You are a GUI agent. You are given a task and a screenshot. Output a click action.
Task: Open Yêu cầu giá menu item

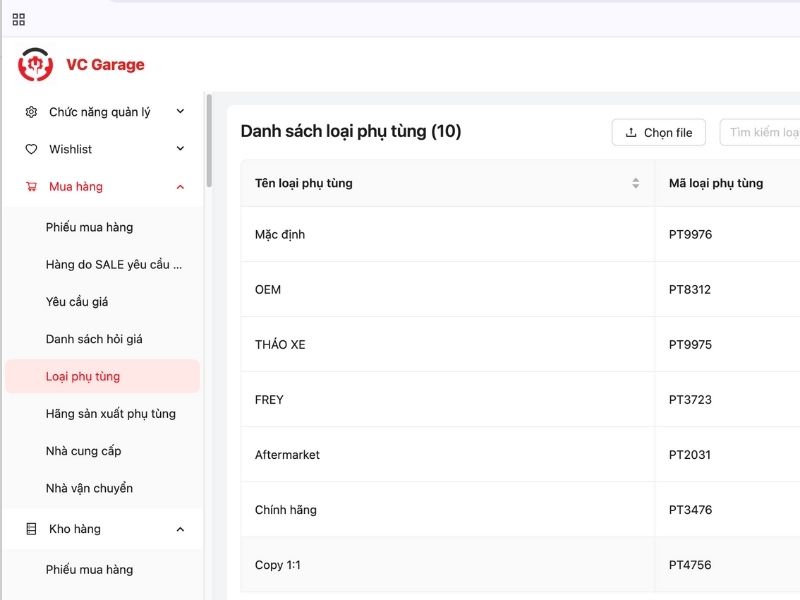pos(77,302)
